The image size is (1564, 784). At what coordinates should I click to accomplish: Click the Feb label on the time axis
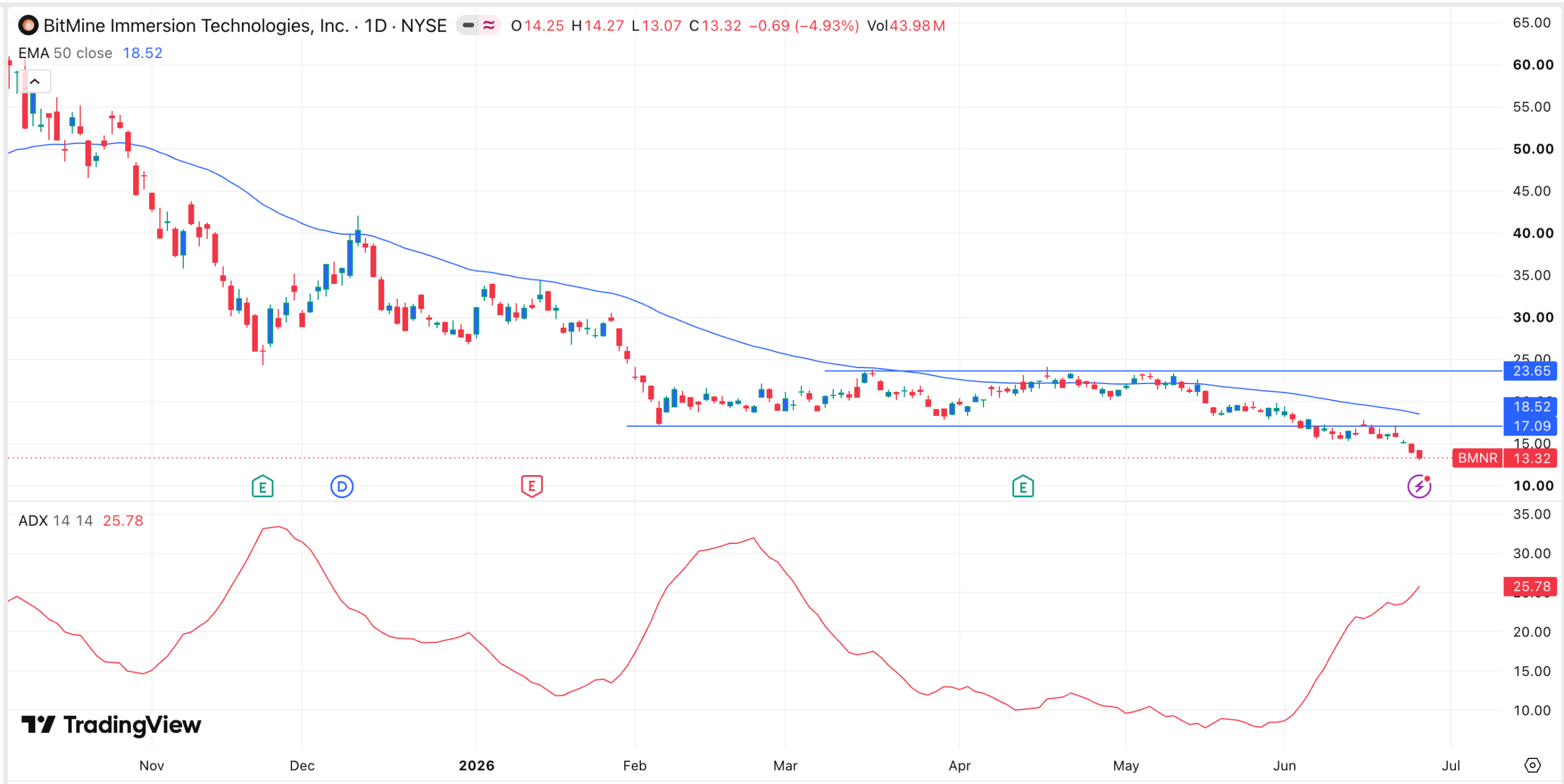point(635,766)
